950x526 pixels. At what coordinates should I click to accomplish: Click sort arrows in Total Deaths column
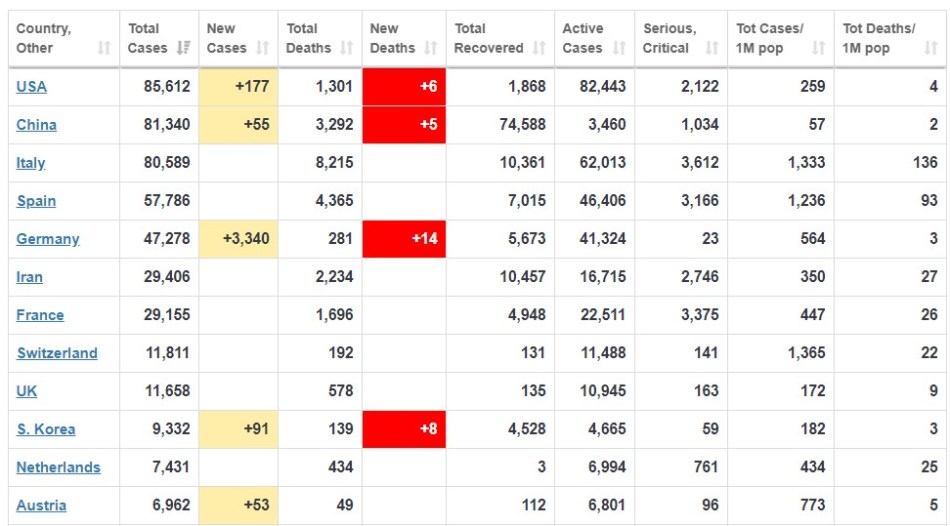[346, 48]
